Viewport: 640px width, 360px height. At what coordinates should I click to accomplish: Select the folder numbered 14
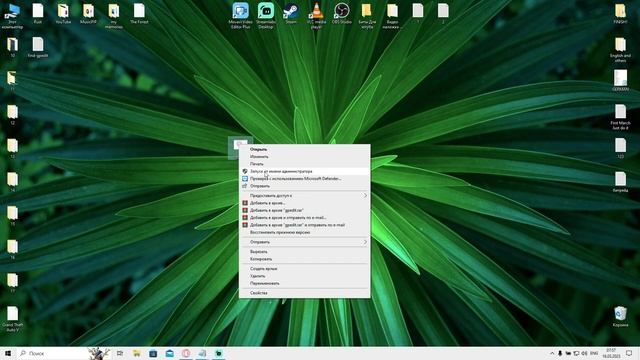click(x=12, y=182)
